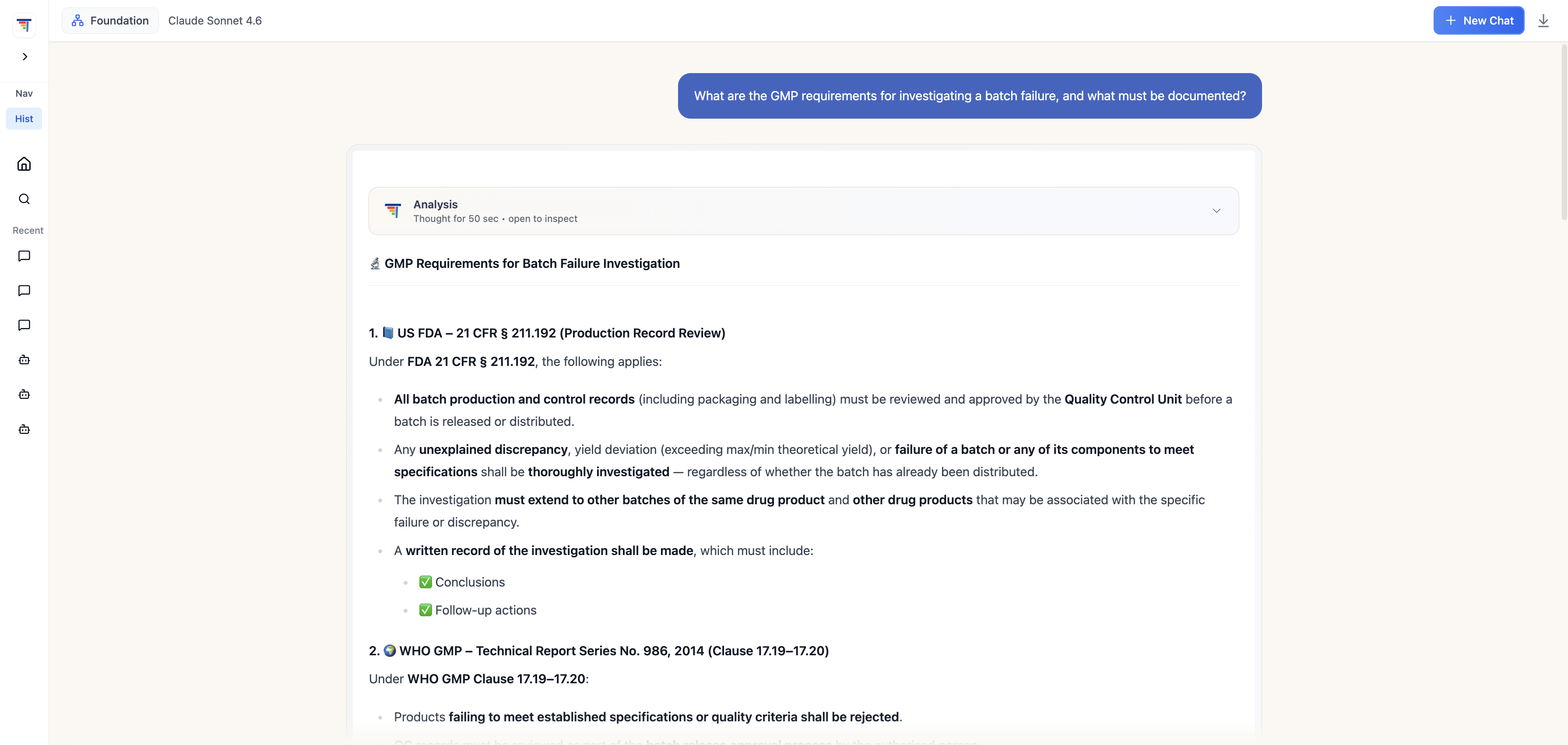Click 'Under WHO GMP Clause 17.19–17.20' line
This screenshot has width=1568, height=745.
click(478, 678)
